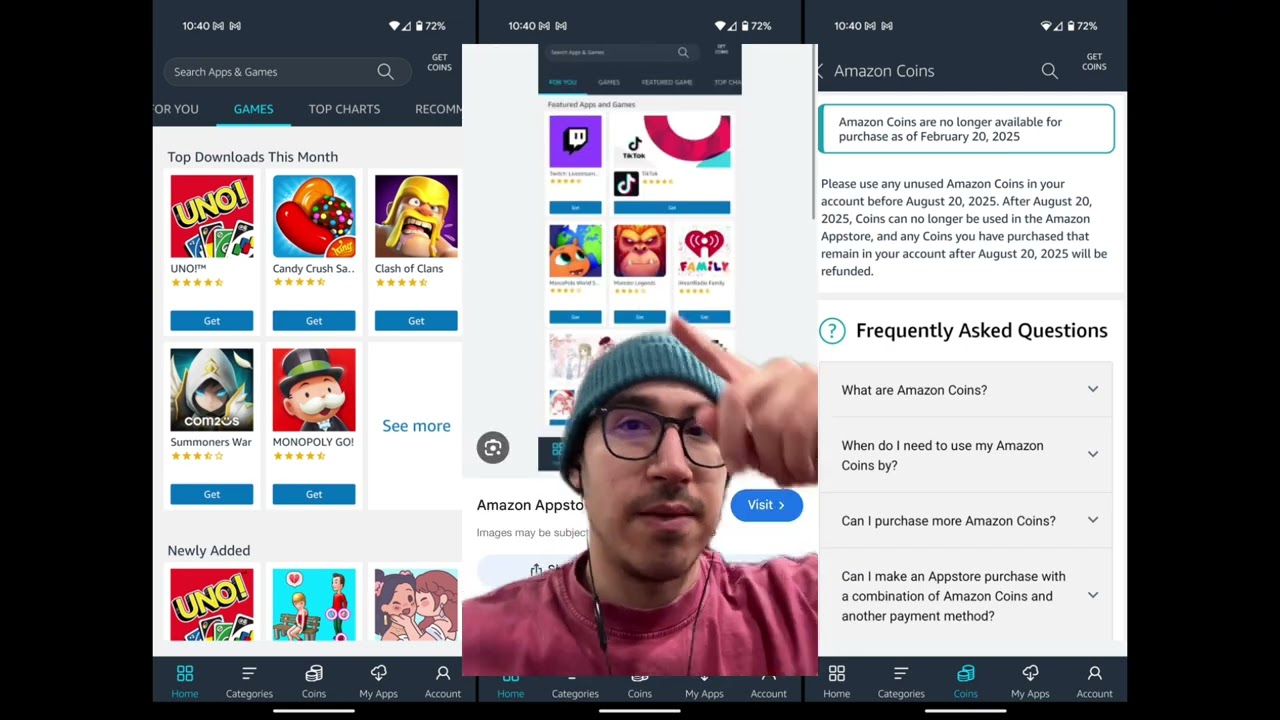Tap Categories icon in middle screen bottom bar
This screenshot has height=720, width=1280.
pyautogui.click(x=575, y=688)
